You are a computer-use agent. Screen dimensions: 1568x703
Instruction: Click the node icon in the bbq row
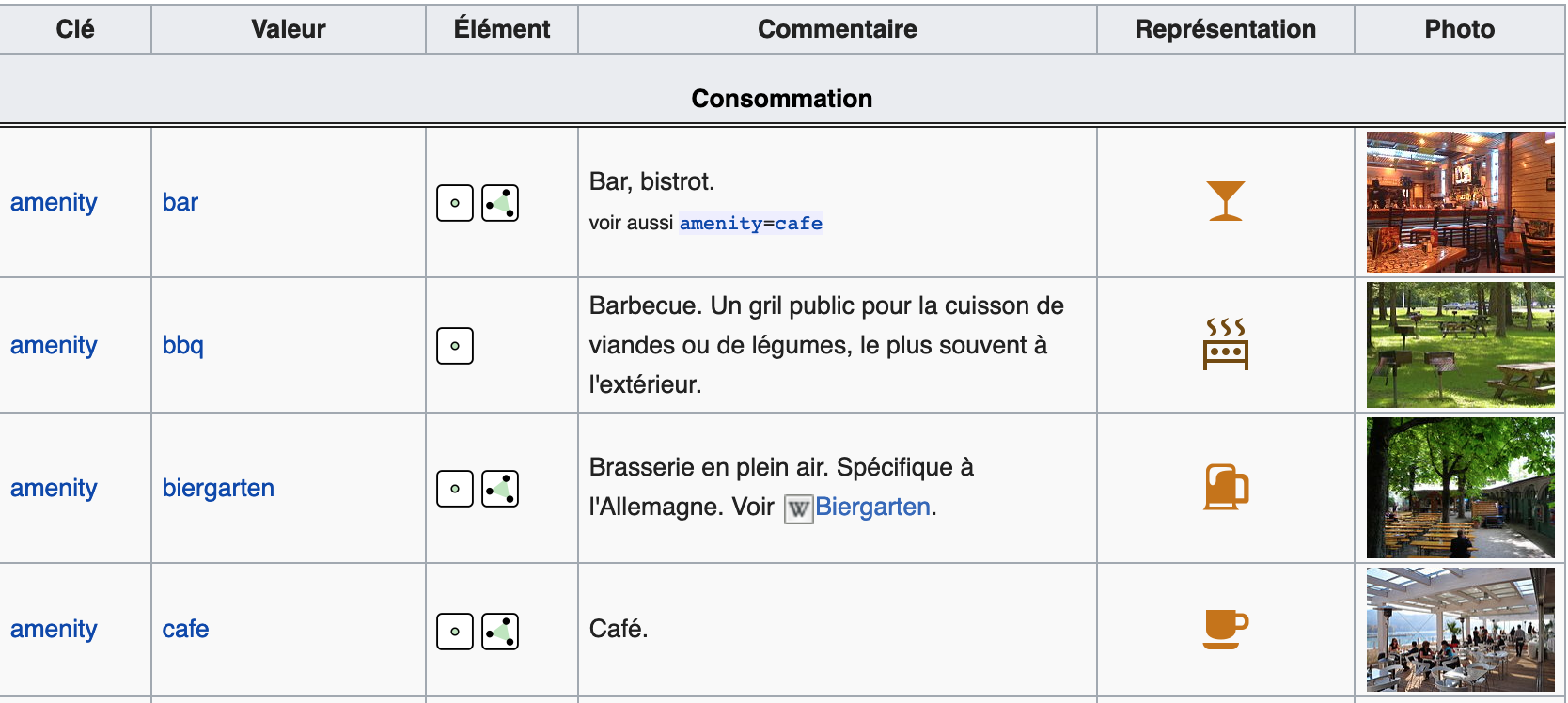coord(455,346)
